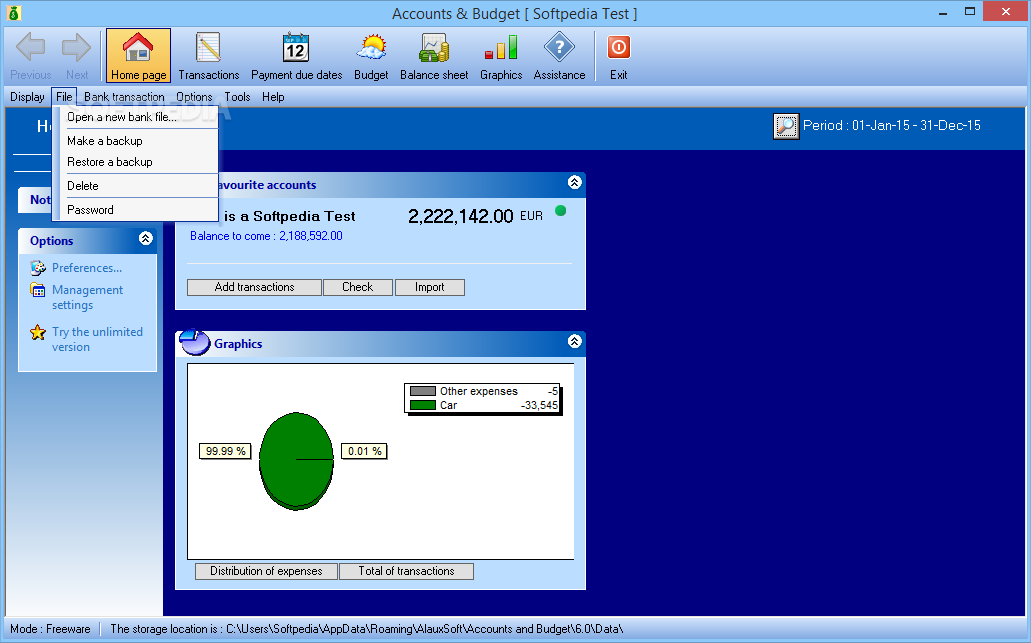1031x643 pixels.
Task: Click the 99.99 % chart label
Action: pos(226,451)
